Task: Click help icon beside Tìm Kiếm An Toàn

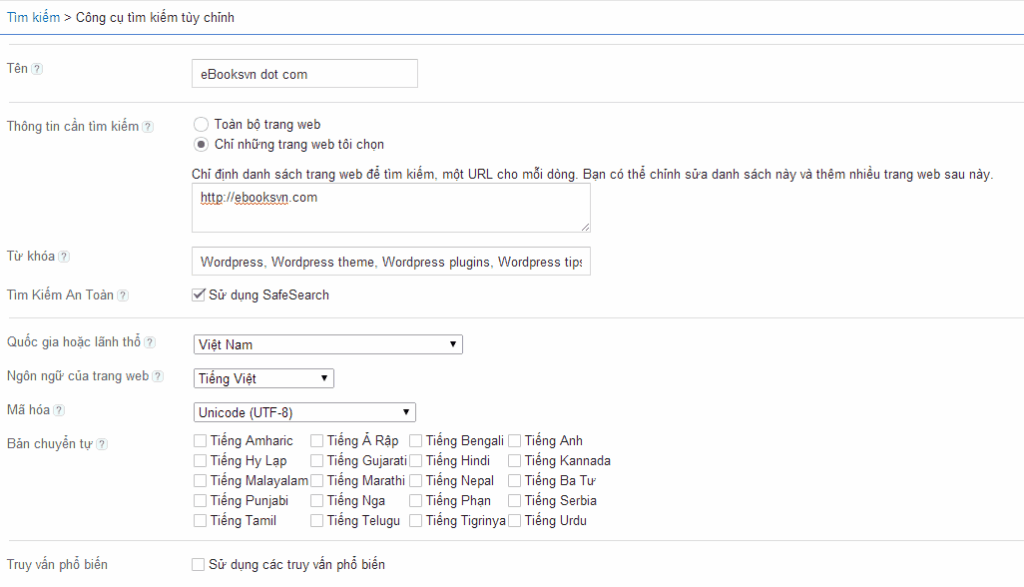Action: pos(123,296)
